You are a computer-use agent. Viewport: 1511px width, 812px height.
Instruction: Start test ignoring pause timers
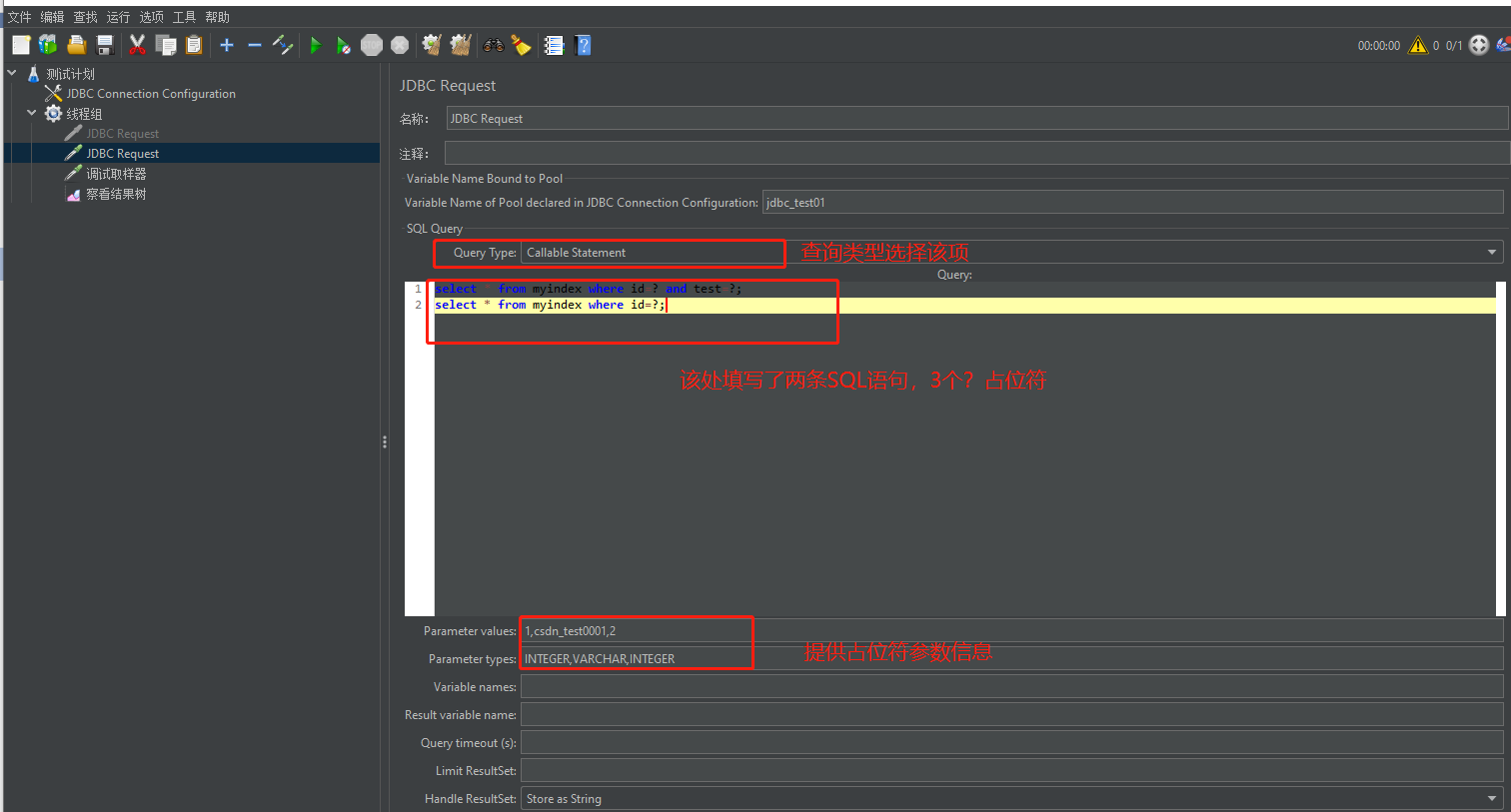[x=344, y=44]
